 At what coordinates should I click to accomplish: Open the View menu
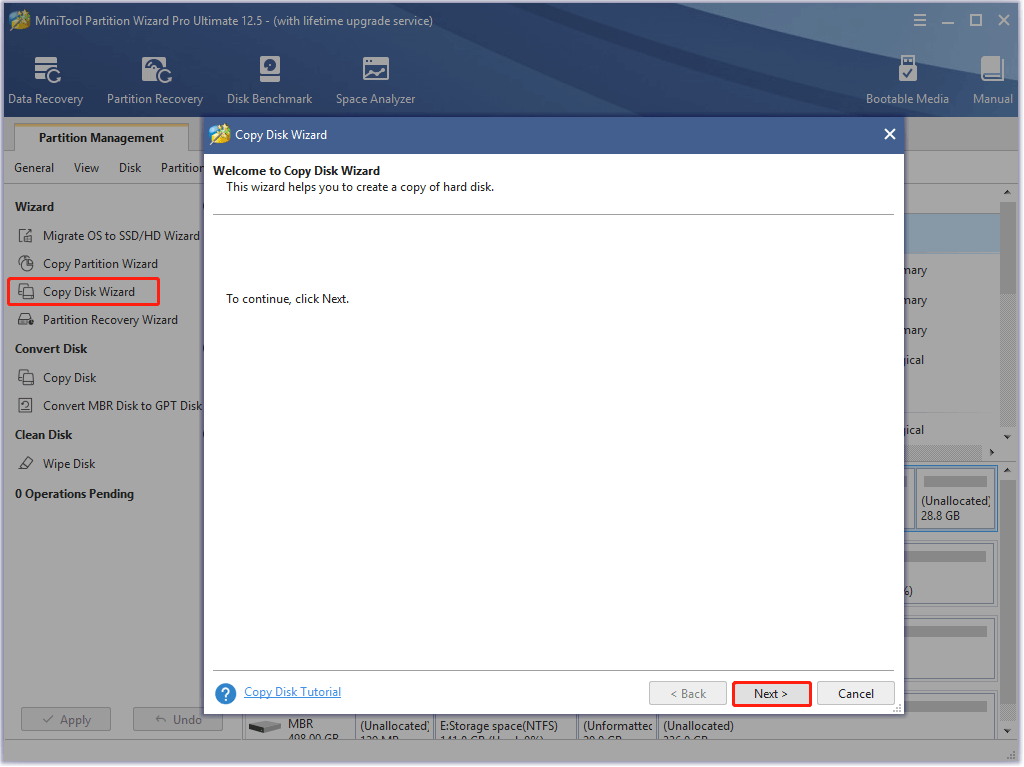pyautogui.click(x=86, y=168)
